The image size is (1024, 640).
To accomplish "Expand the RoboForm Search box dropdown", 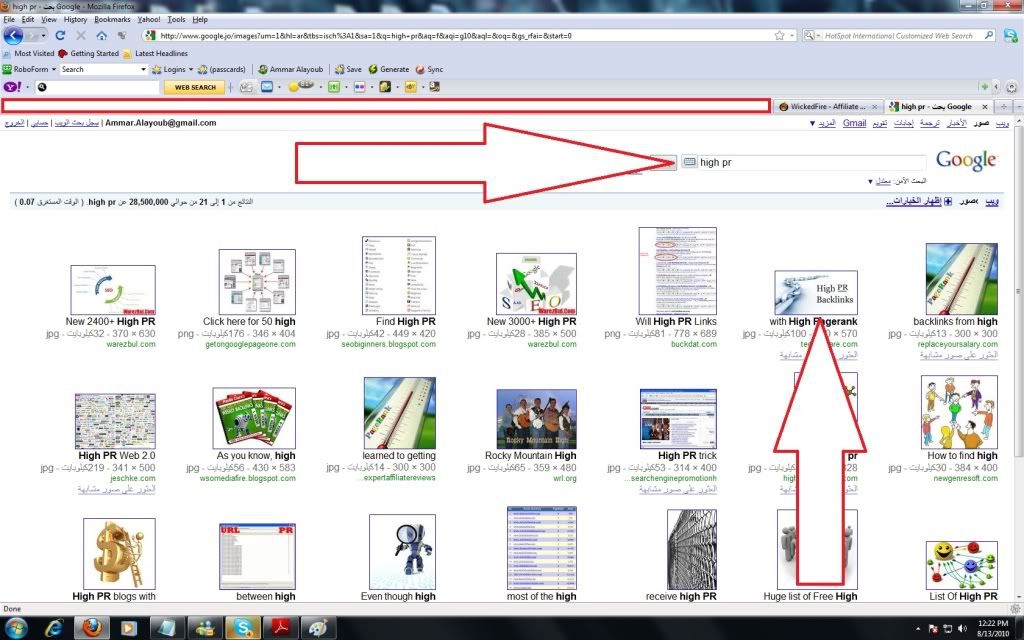I will pyautogui.click(x=143, y=69).
